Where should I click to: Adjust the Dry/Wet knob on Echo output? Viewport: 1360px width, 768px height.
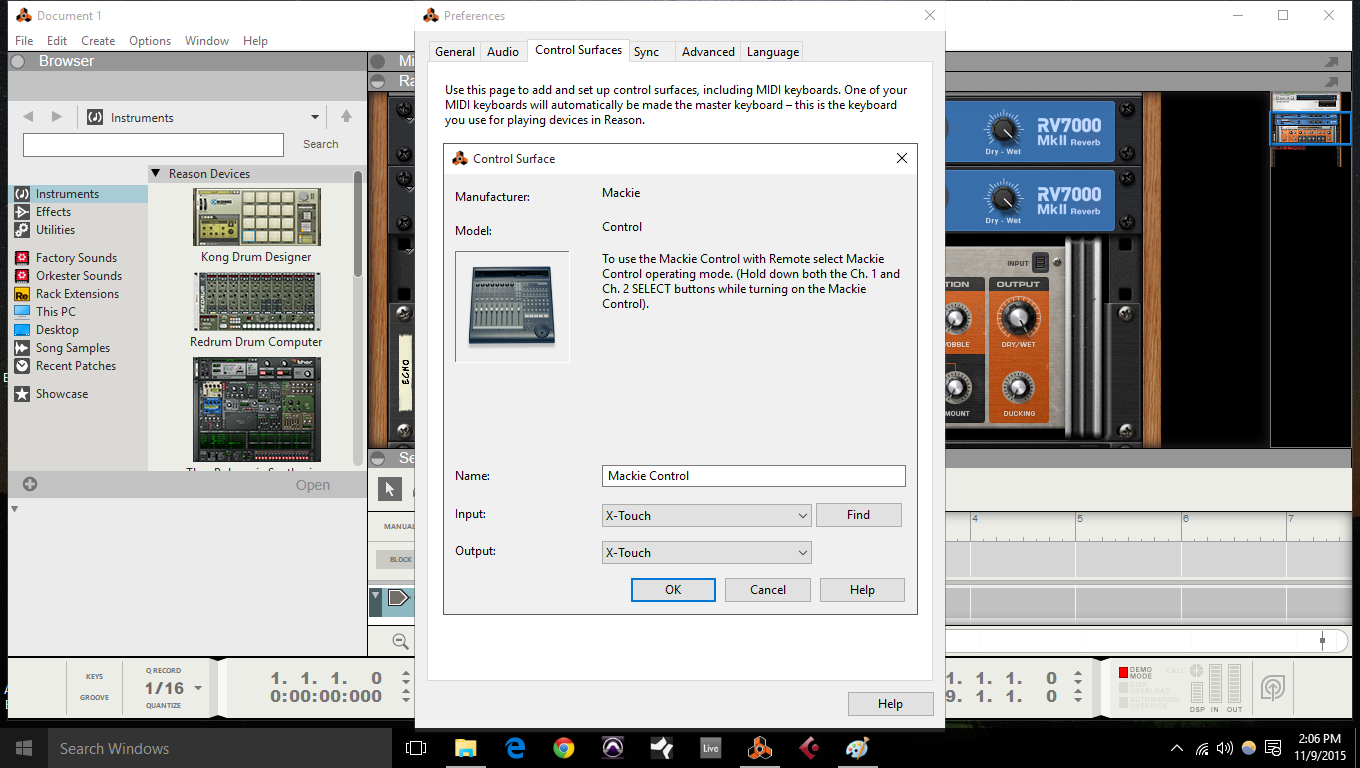1018,319
